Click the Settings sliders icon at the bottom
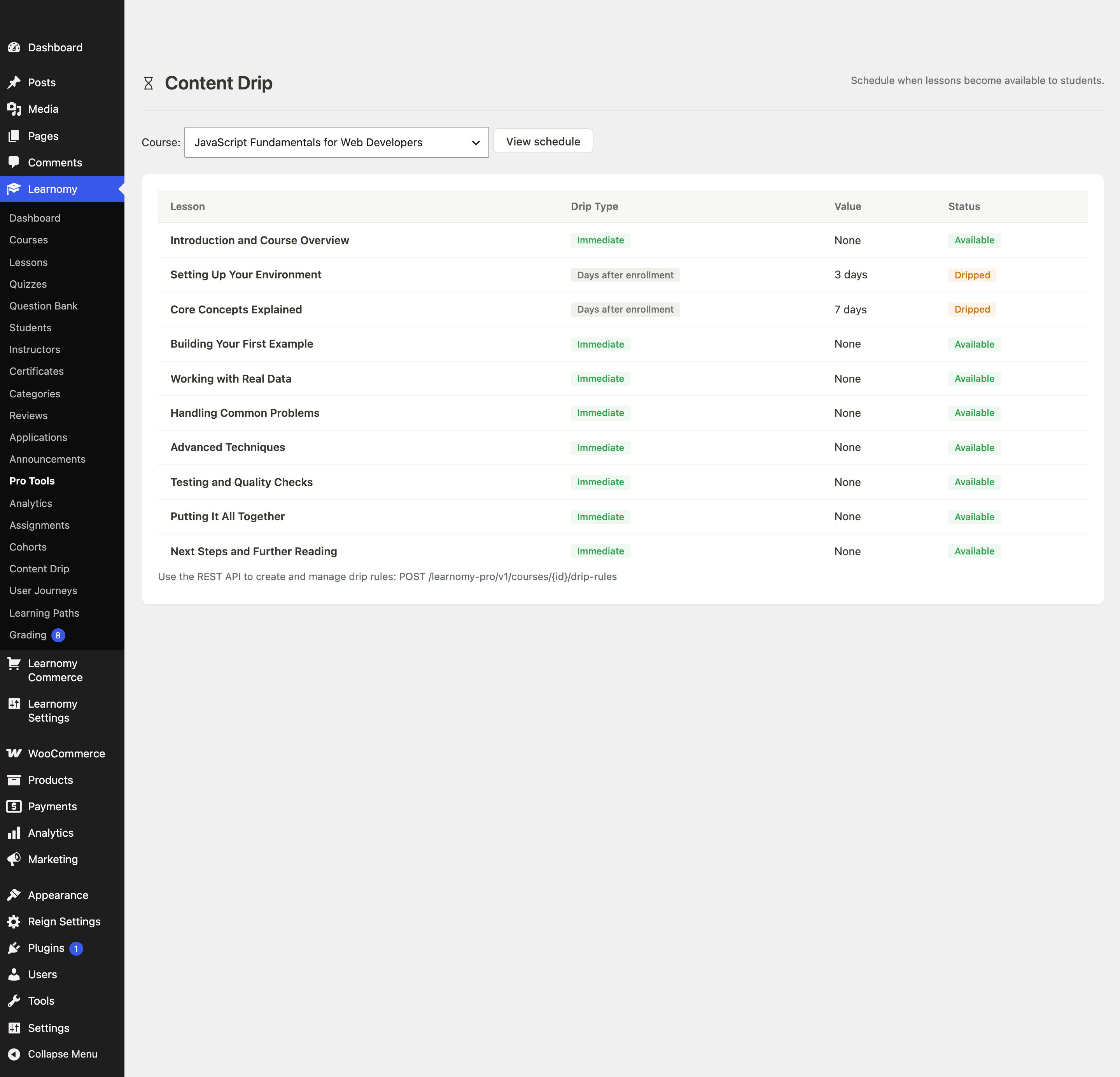Image resolution: width=1120 pixels, height=1077 pixels. point(14,1028)
